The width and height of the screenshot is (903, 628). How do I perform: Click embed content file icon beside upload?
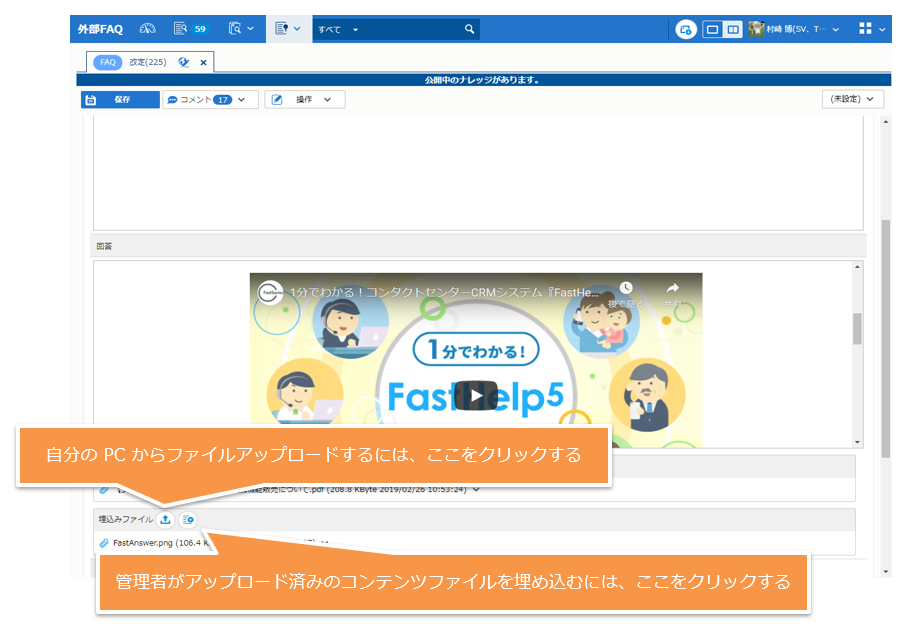(188, 519)
